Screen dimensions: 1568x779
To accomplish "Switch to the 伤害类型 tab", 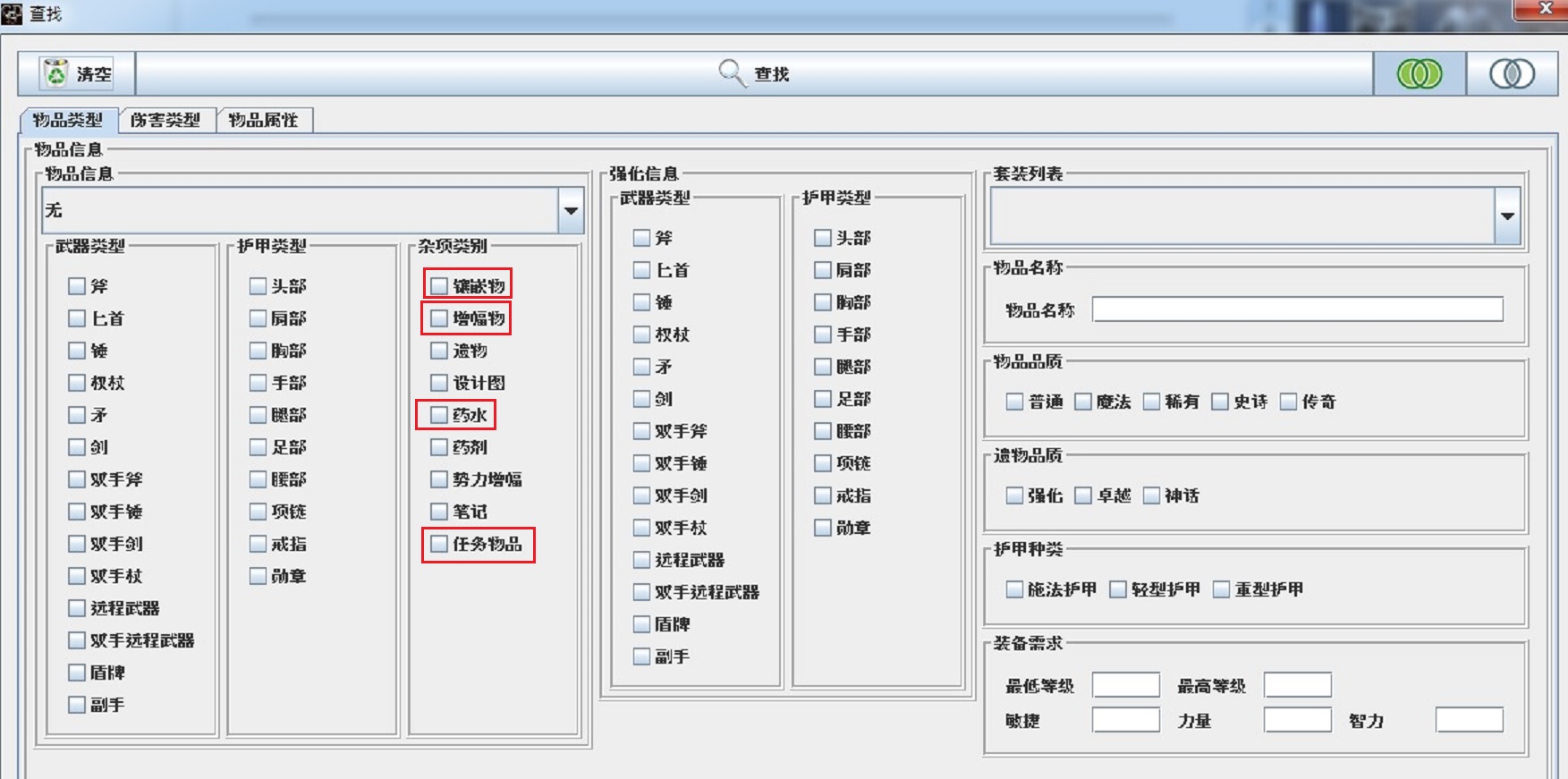I will point(165,120).
